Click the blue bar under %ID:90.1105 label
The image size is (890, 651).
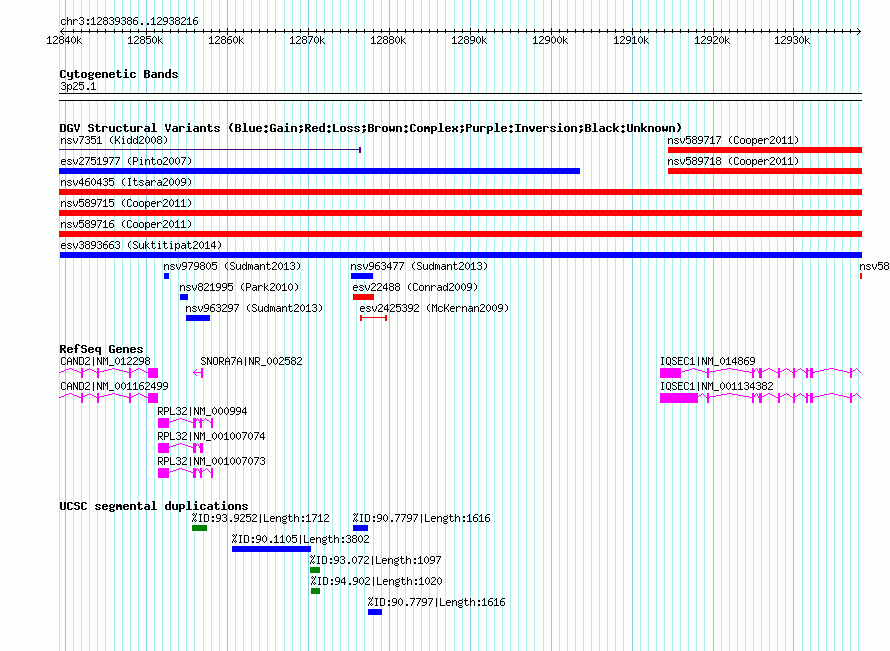pyautogui.click(x=271, y=549)
